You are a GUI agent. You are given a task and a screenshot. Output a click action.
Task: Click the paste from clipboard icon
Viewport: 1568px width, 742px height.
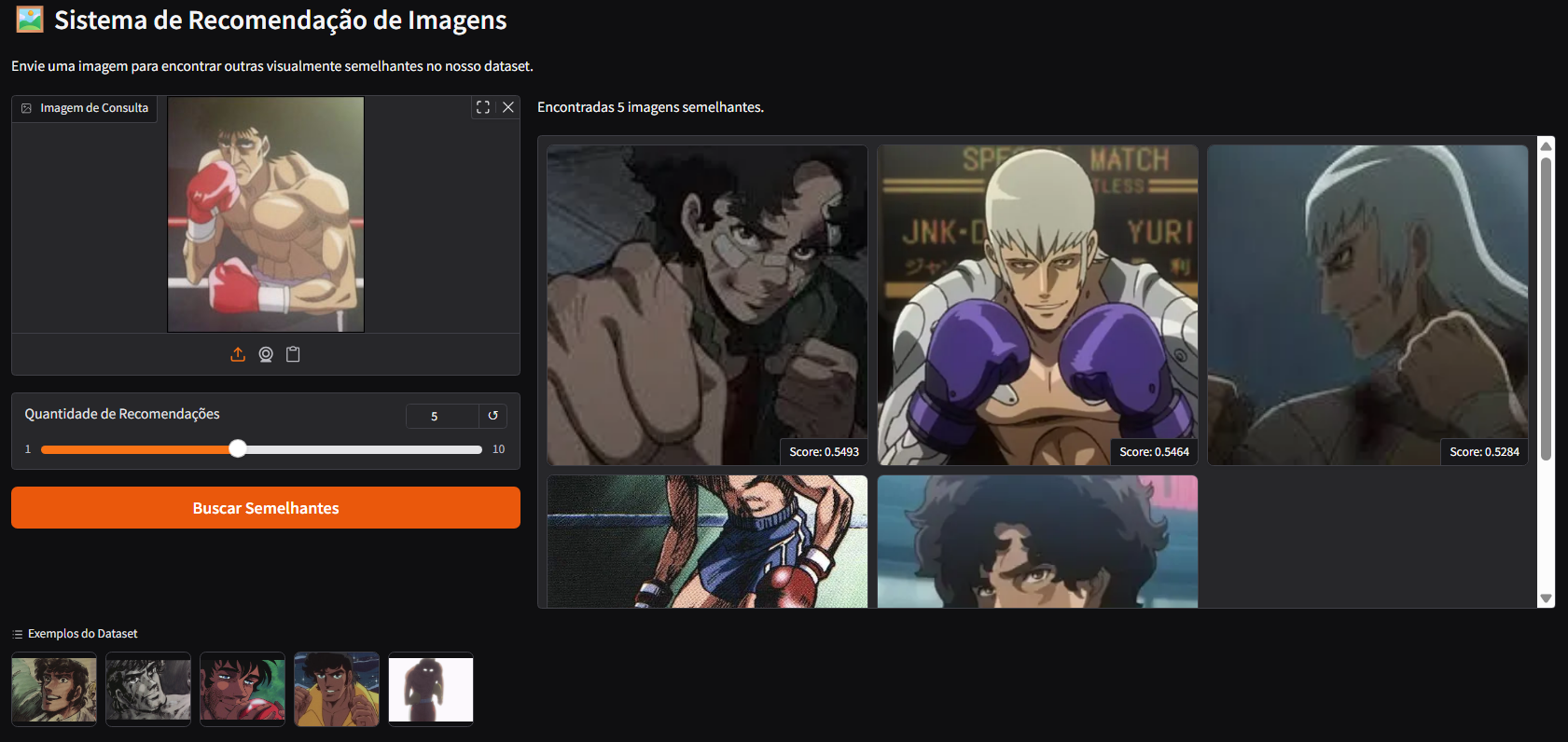(293, 354)
